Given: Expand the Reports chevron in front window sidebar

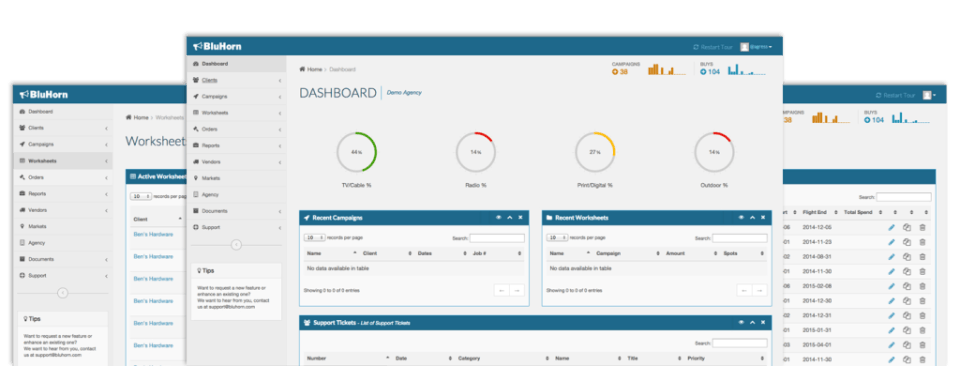Looking at the screenshot, I should [x=280, y=146].
